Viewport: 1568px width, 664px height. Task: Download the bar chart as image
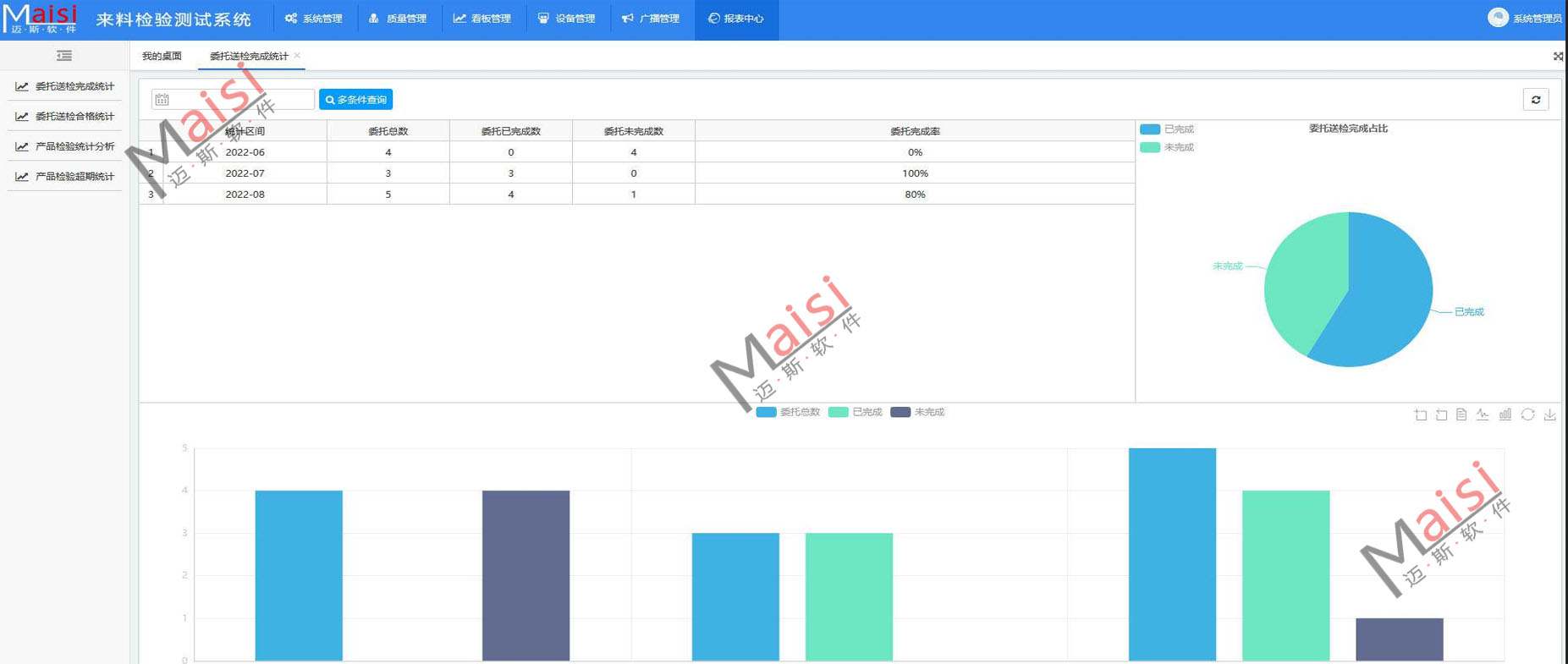point(1549,414)
